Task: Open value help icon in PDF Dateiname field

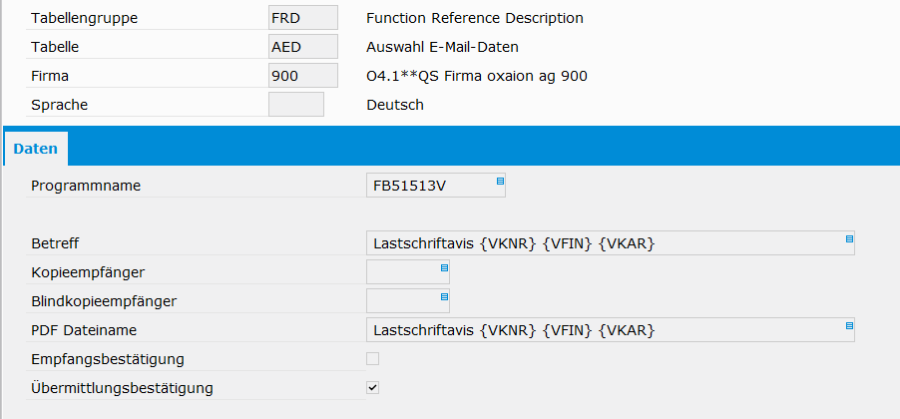Action: (x=849, y=325)
